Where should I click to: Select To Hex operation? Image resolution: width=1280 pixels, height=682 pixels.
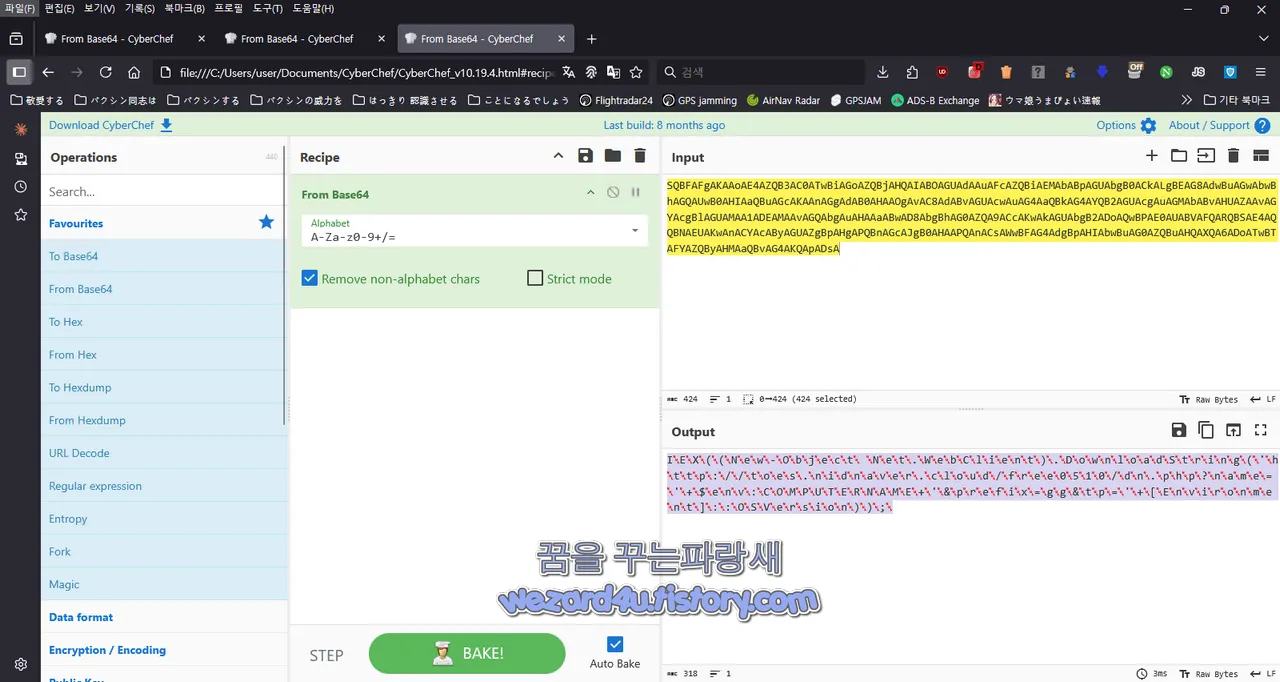[x=163, y=322]
